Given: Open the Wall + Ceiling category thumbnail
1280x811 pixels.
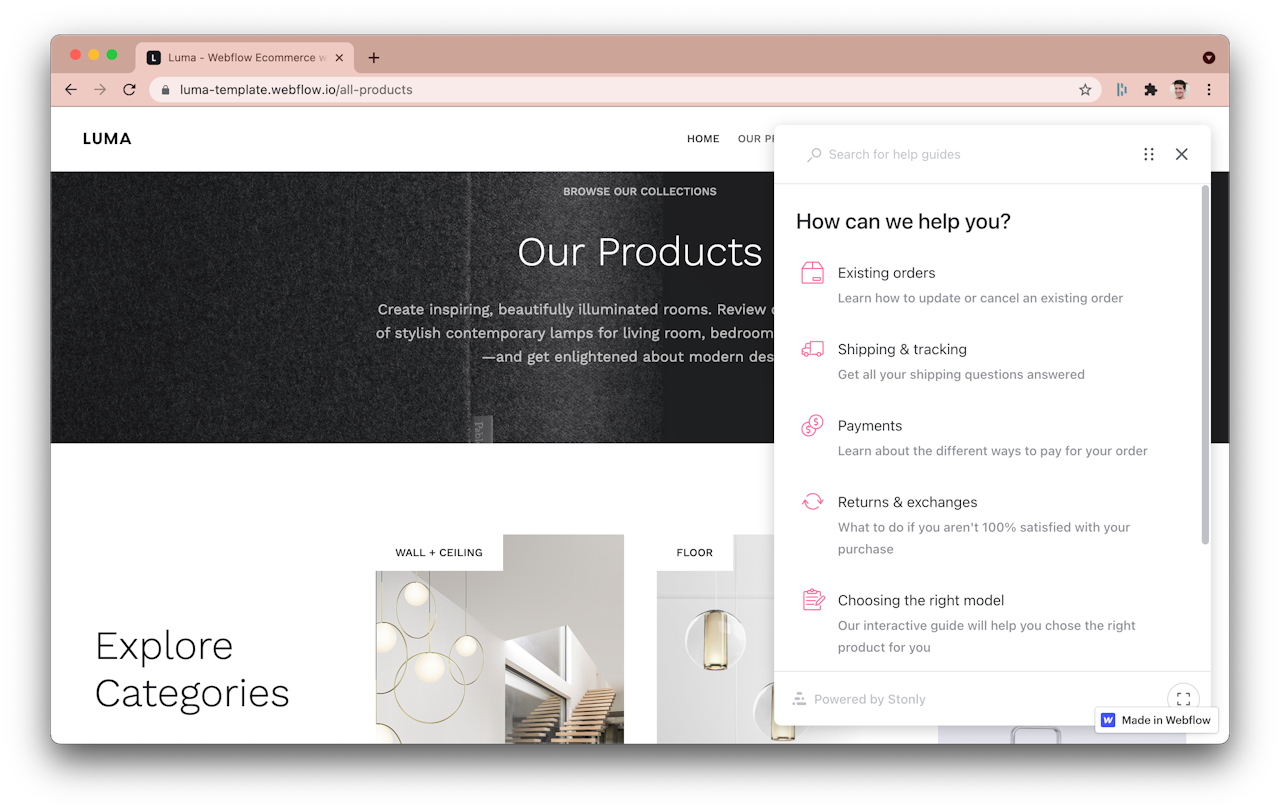Looking at the screenshot, I should (x=500, y=639).
